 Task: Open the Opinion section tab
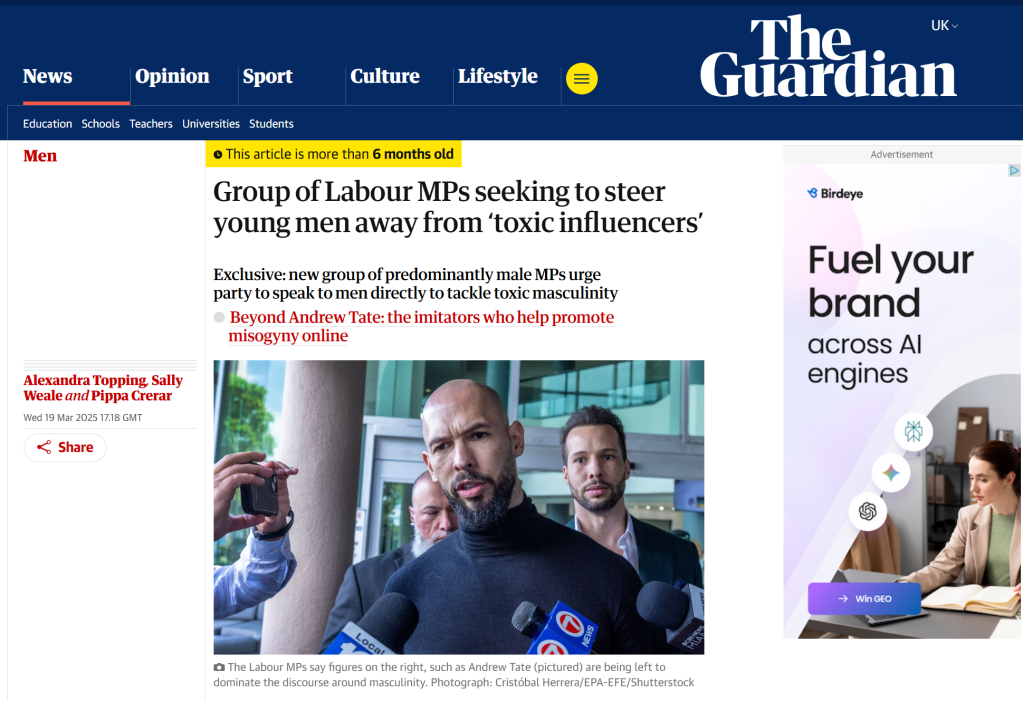pos(172,76)
